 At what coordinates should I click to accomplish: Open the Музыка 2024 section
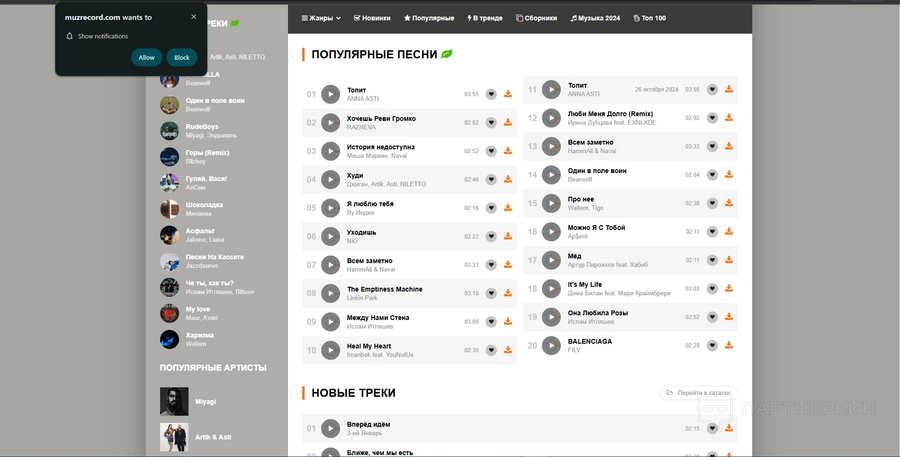point(595,18)
